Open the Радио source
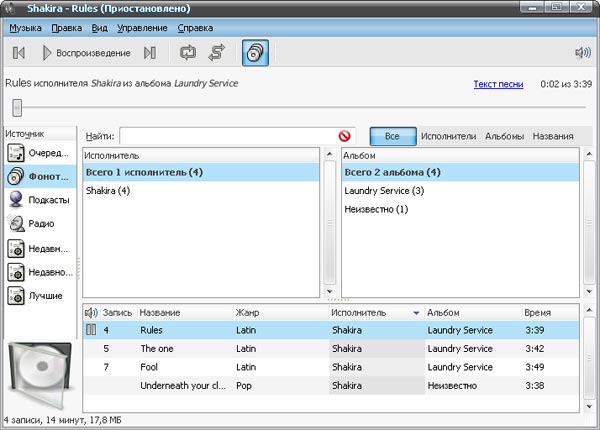Image resolution: width=600 pixels, height=430 pixels. click(38, 224)
